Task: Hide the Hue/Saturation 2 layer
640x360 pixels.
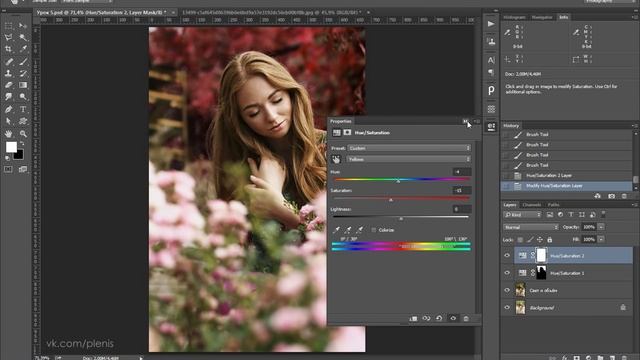Action: (507, 256)
